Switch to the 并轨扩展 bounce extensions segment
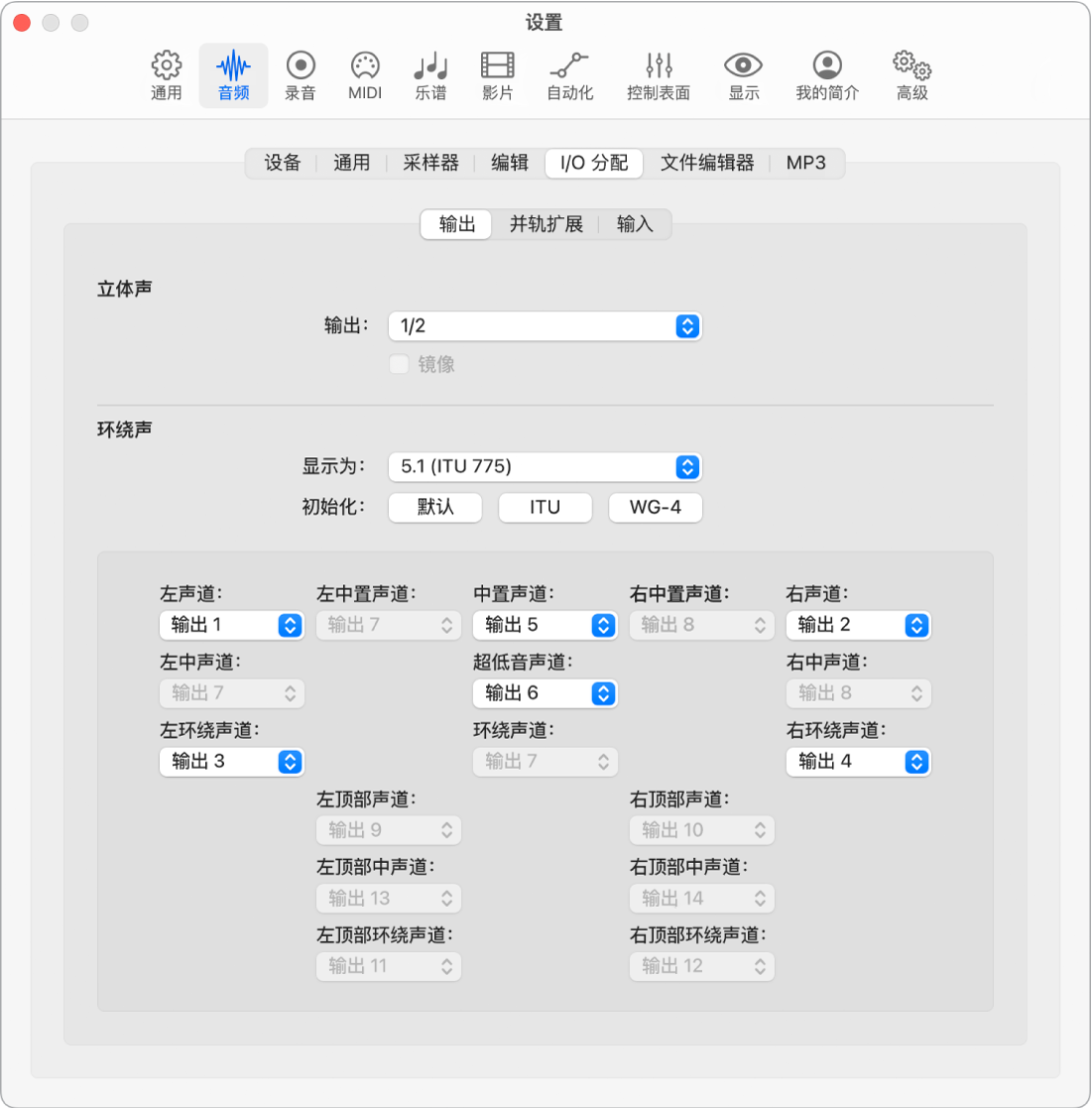This screenshot has width=1092, height=1108. point(546,225)
